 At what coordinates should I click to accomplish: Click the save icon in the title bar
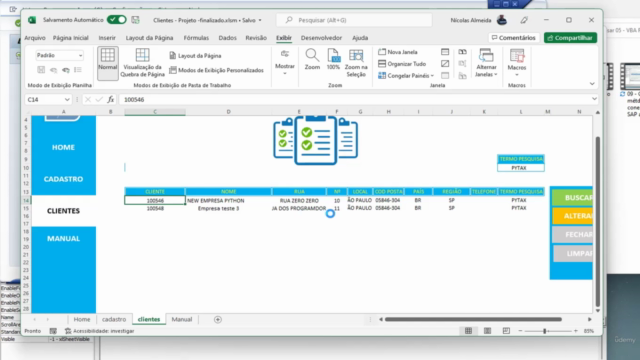click(136, 20)
